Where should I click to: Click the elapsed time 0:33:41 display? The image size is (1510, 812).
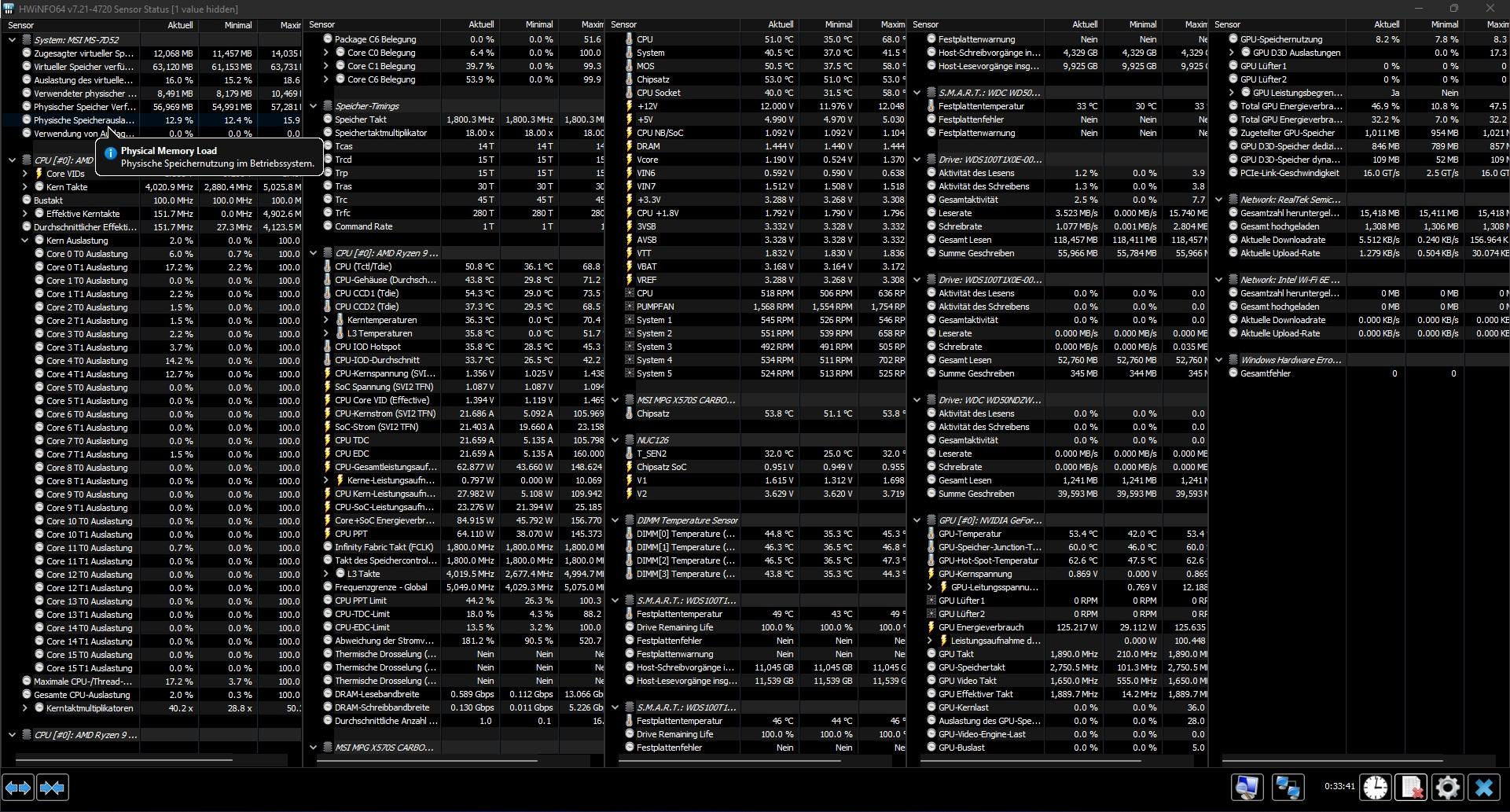pyautogui.click(x=1339, y=786)
